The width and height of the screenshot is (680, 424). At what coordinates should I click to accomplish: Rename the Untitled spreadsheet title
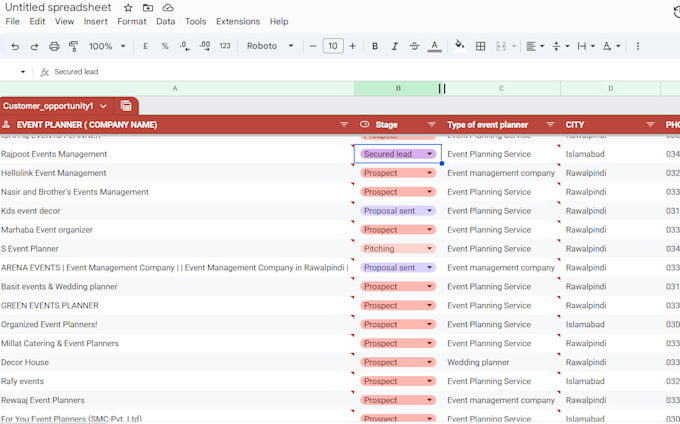58,7
